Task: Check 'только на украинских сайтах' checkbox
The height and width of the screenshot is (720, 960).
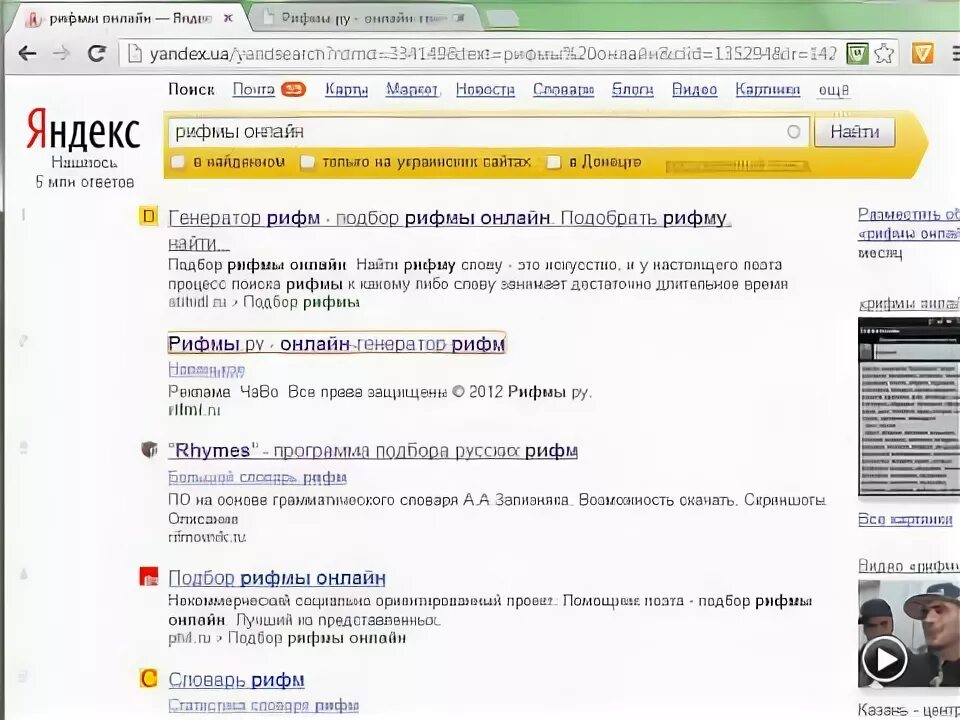Action: coord(307,162)
